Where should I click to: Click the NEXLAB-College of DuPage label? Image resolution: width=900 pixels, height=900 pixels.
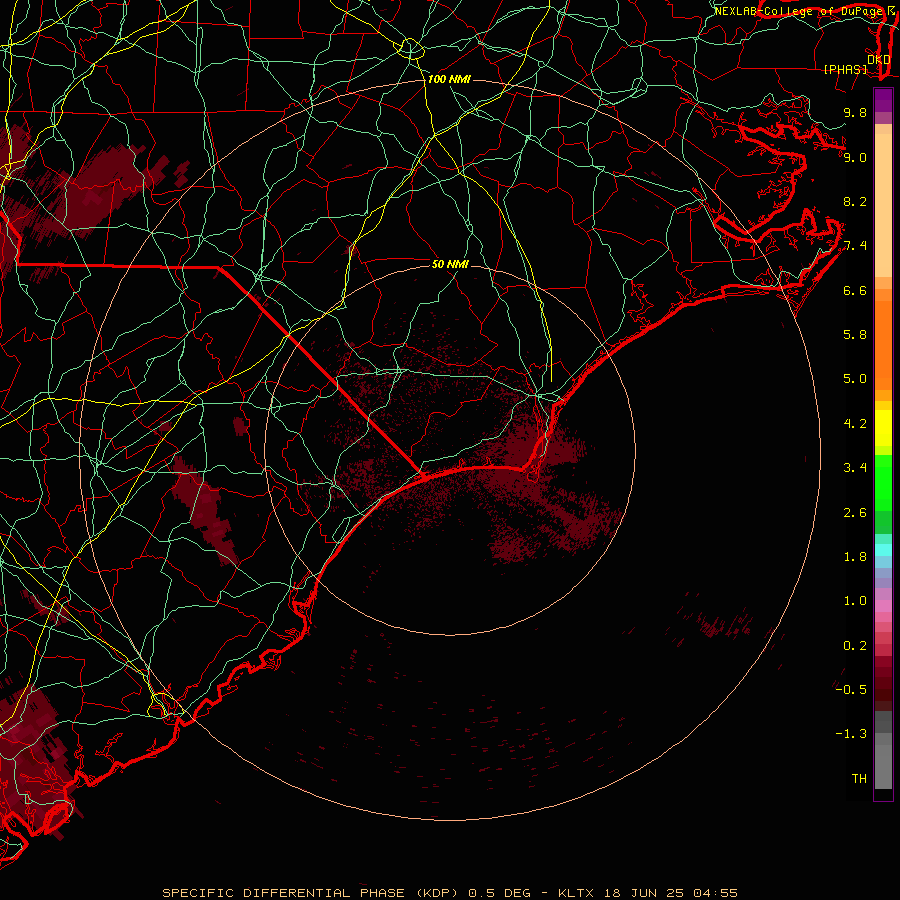pyautogui.click(x=798, y=11)
